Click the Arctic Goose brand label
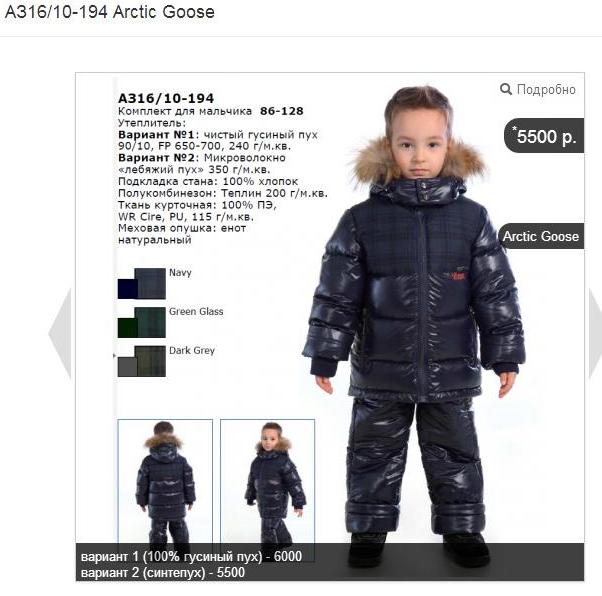Viewport: 602px width, 596px height. [x=541, y=236]
